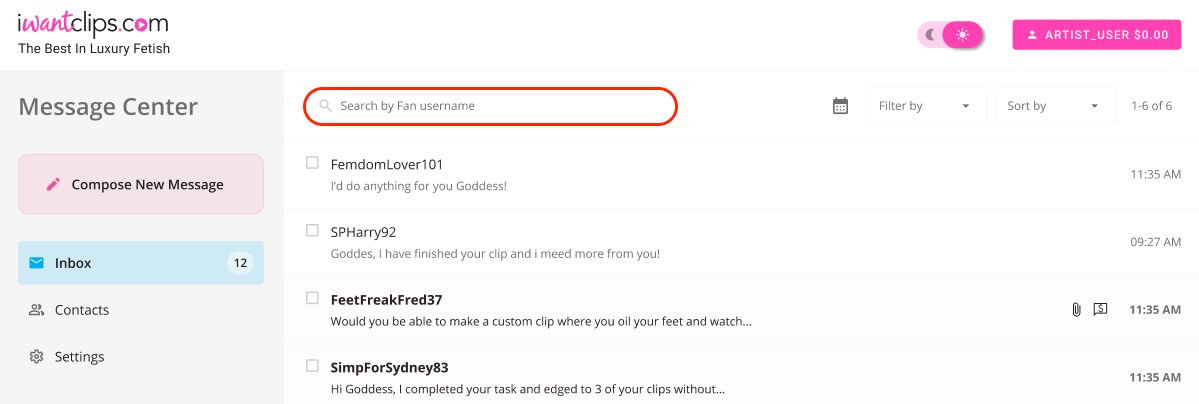Mark the FeetFreakFred37 message checkbox
This screenshot has height=404, width=1199.
pyautogui.click(x=312, y=298)
